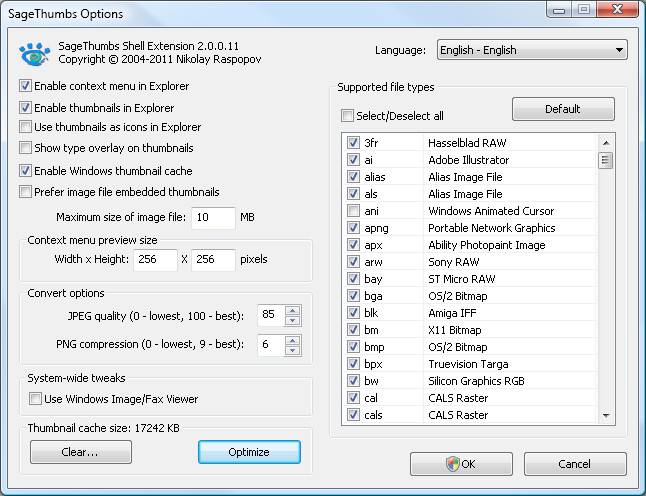Uncheck the bmp file type checkbox
This screenshot has width=646, height=496.
(x=353, y=347)
